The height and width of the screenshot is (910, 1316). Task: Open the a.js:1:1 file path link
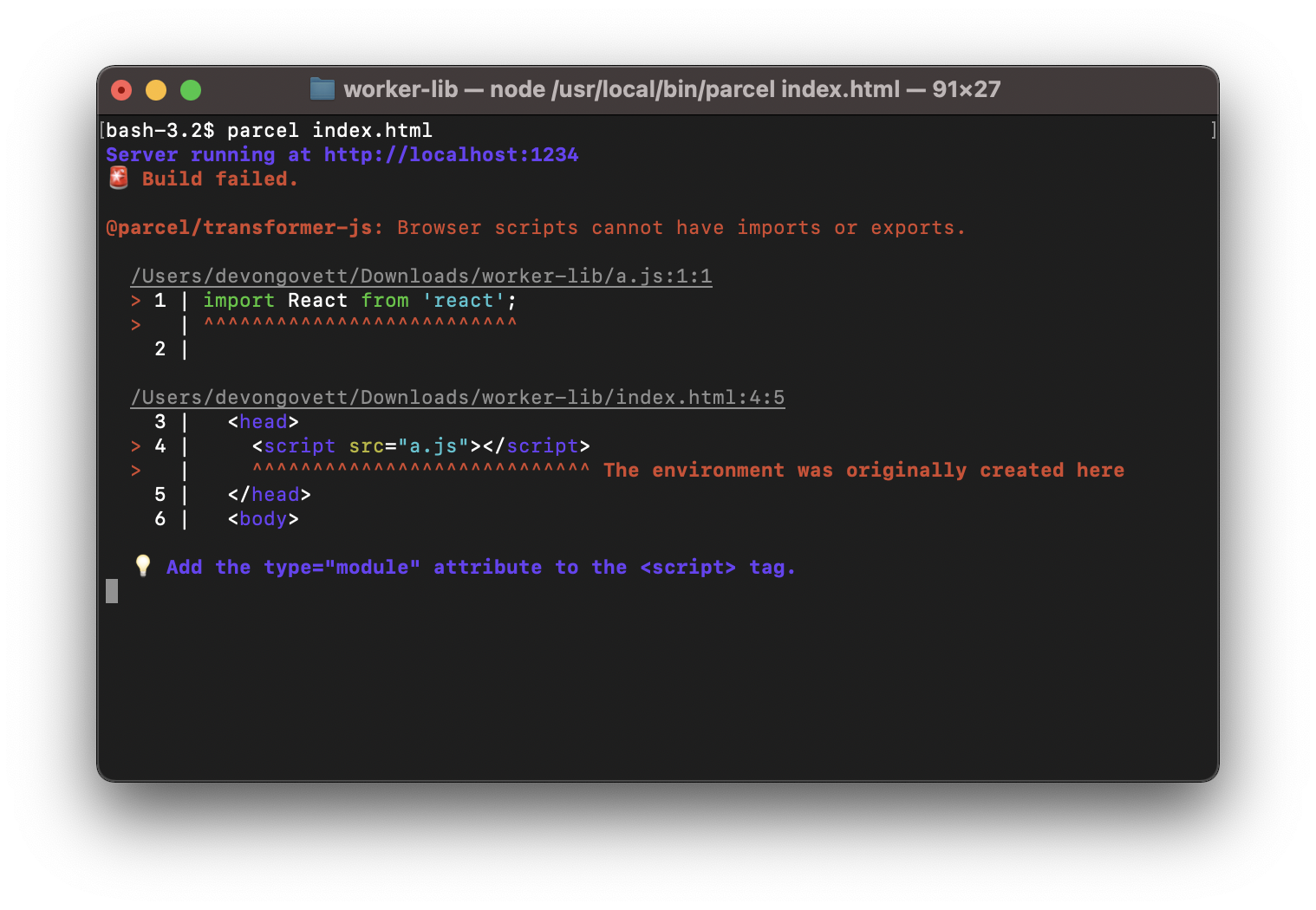point(420,275)
